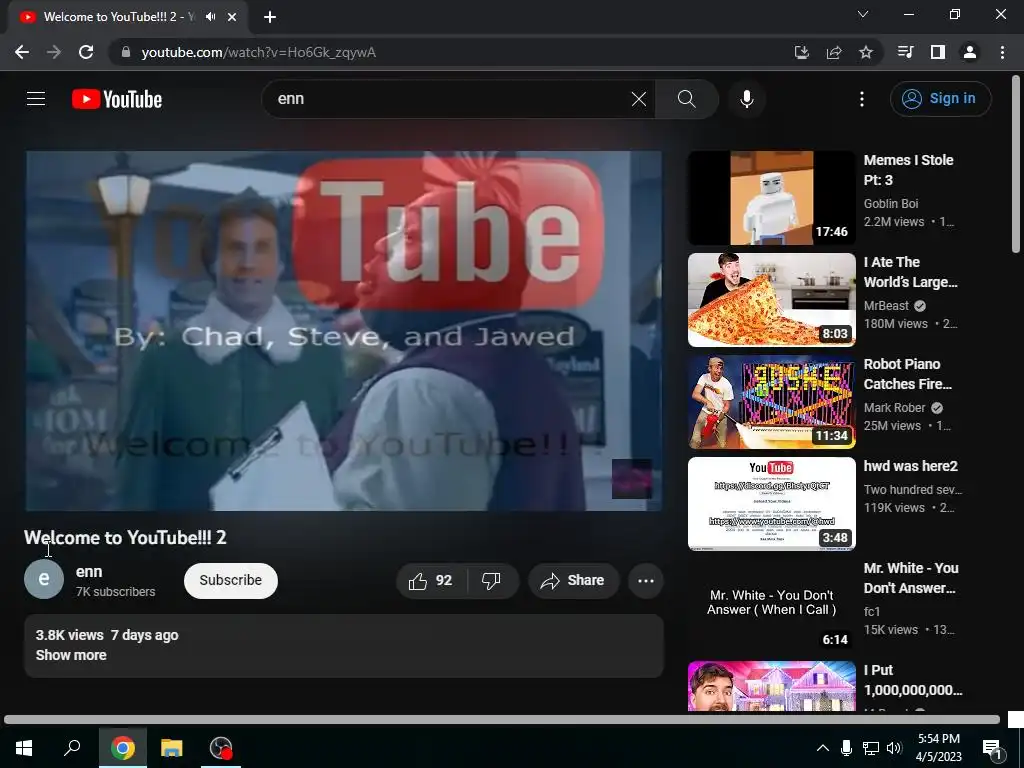Click the fc1 channel name

[872, 611]
